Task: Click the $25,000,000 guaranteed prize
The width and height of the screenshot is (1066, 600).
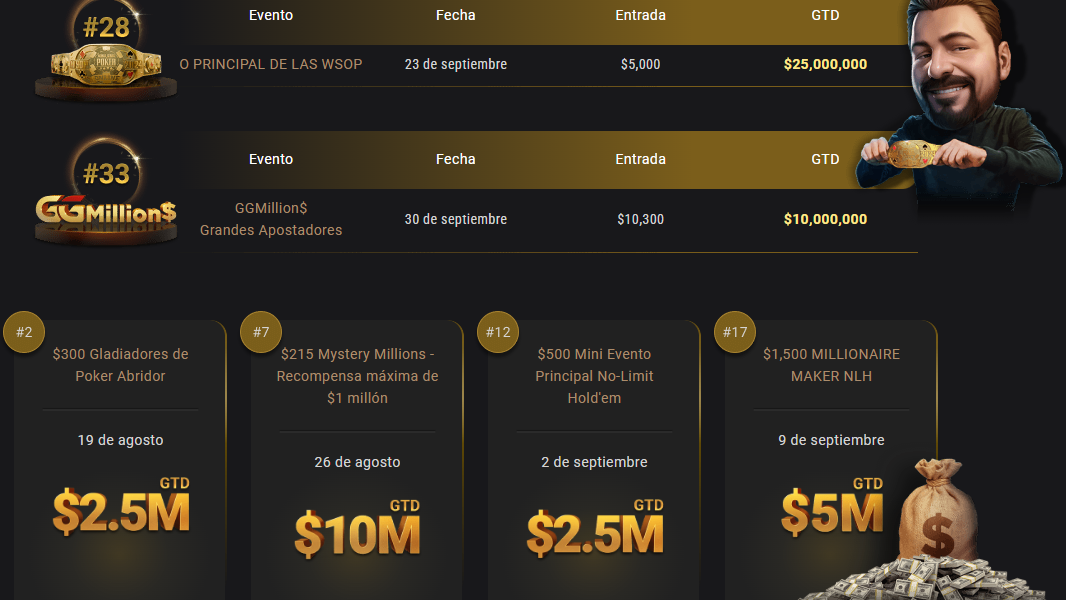Action: pyautogui.click(x=825, y=64)
